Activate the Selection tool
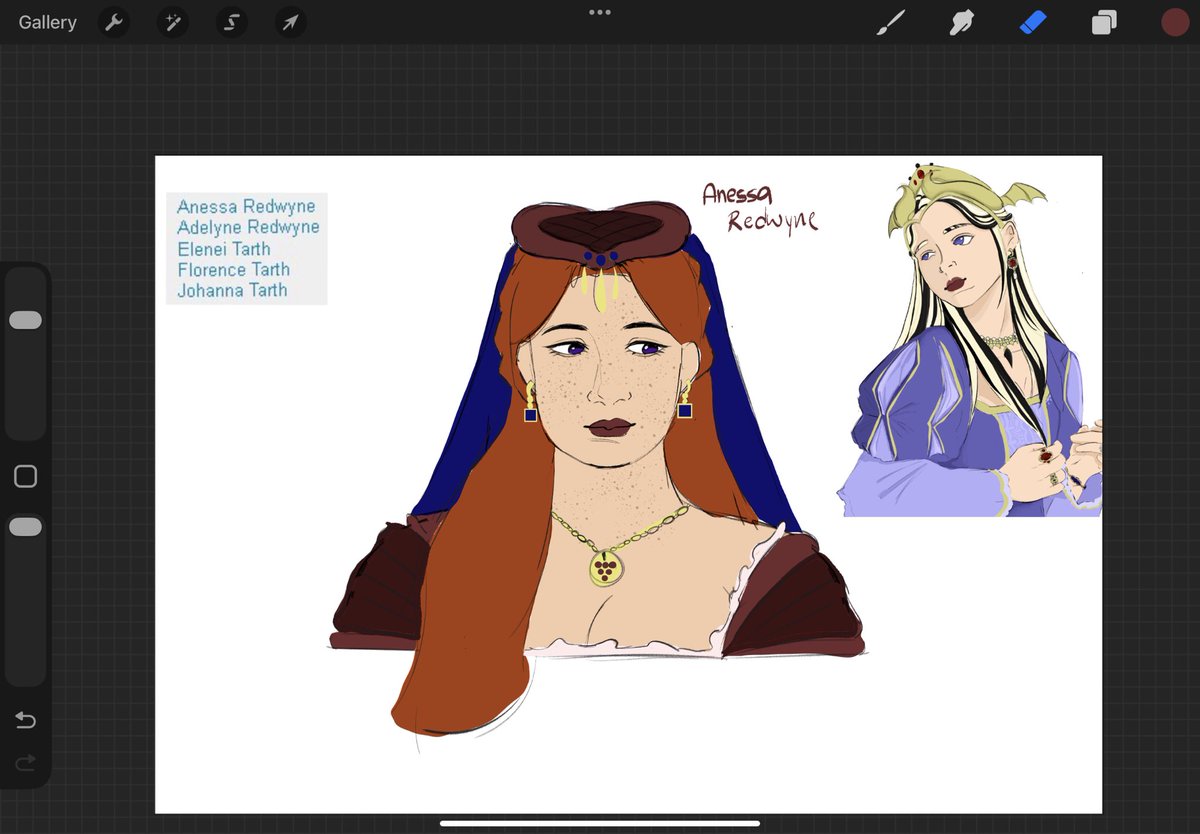 point(231,22)
